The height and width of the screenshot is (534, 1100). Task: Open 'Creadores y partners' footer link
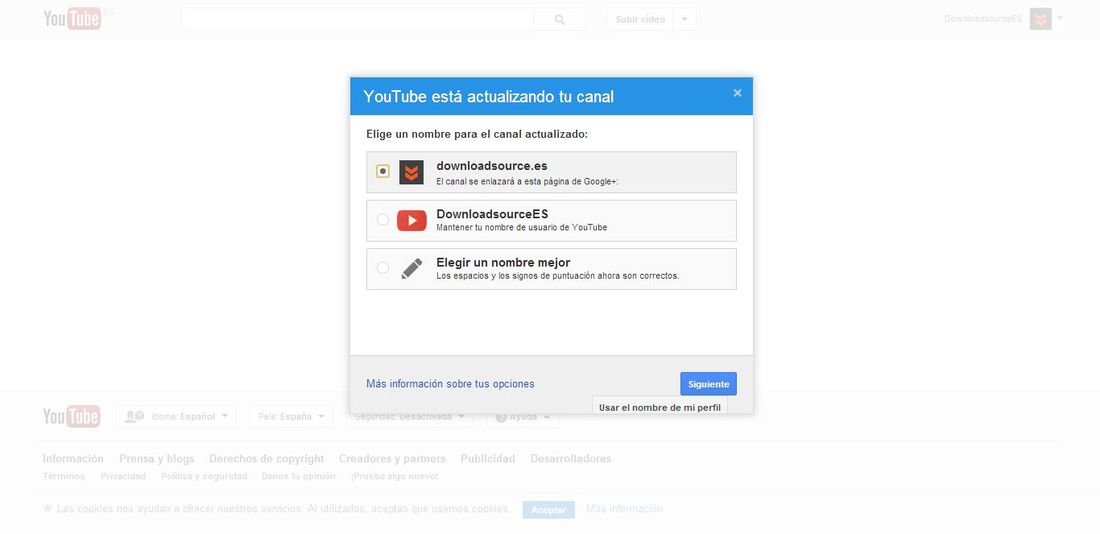[x=392, y=458]
